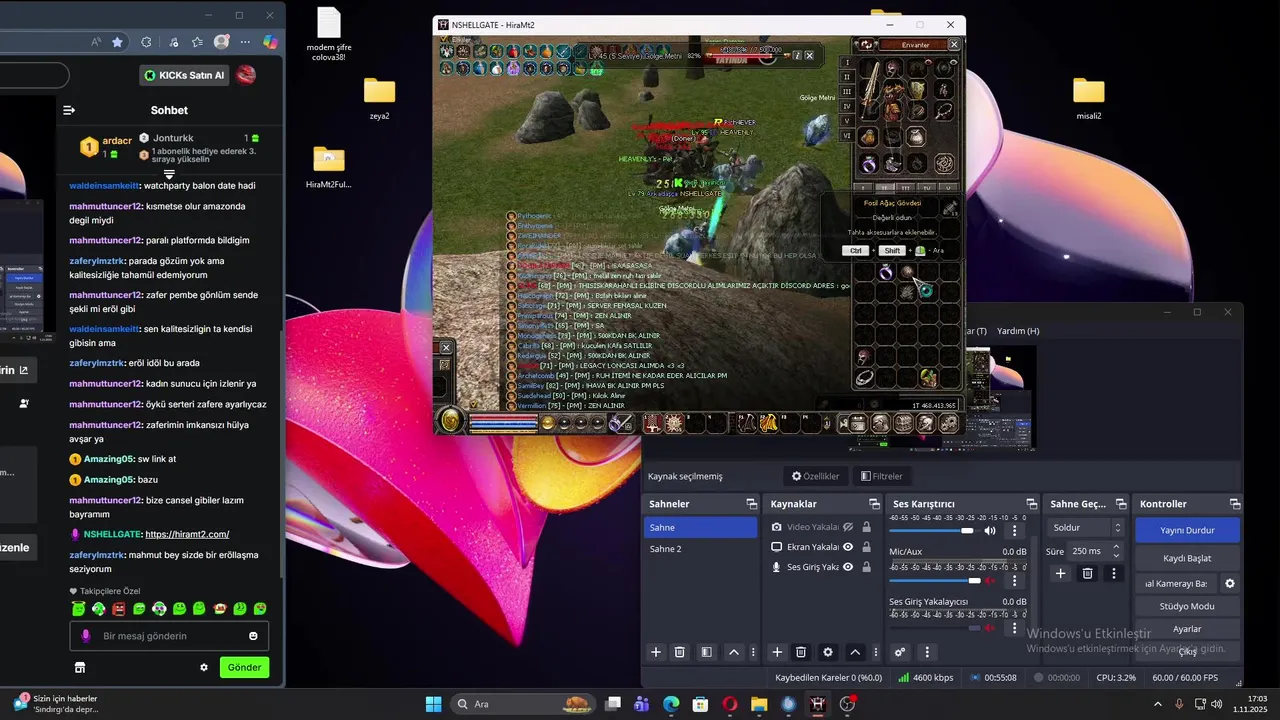The image size is (1280, 720).
Task: Add a new source in Kaynaklar panel
Action: pyautogui.click(x=777, y=652)
